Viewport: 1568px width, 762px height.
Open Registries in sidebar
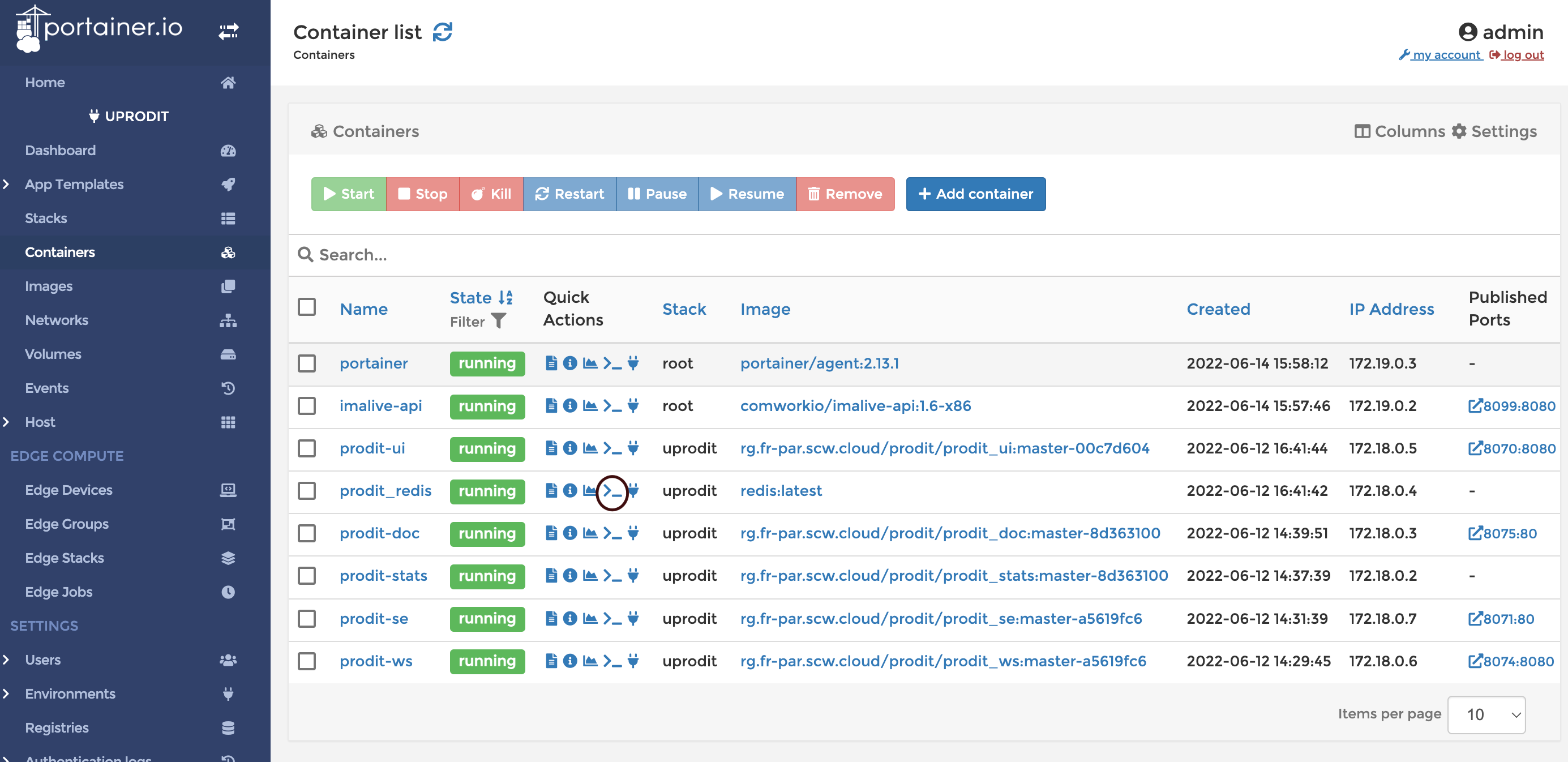click(x=57, y=728)
